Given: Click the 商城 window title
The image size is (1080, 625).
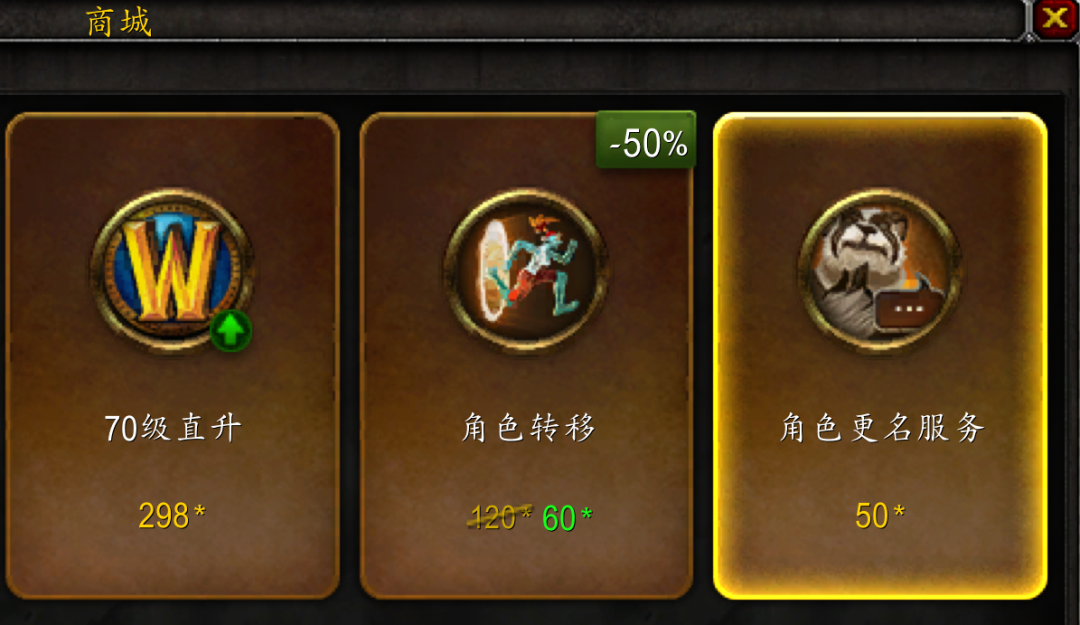Looking at the screenshot, I should (118, 21).
